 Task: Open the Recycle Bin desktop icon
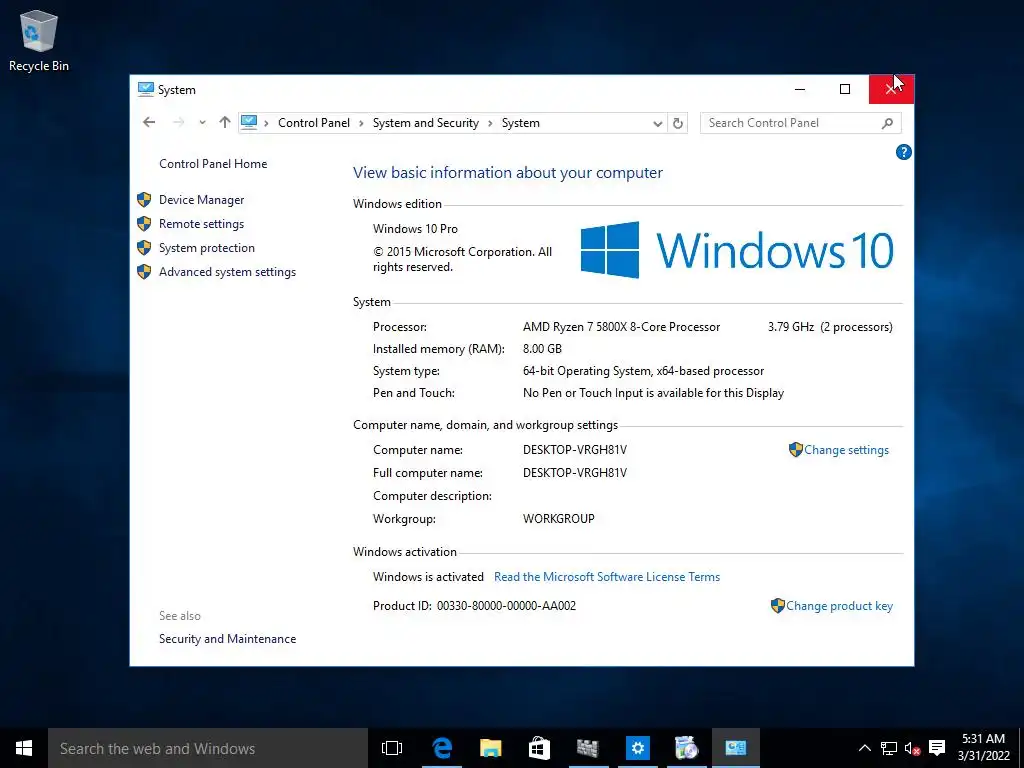click(39, 40)
